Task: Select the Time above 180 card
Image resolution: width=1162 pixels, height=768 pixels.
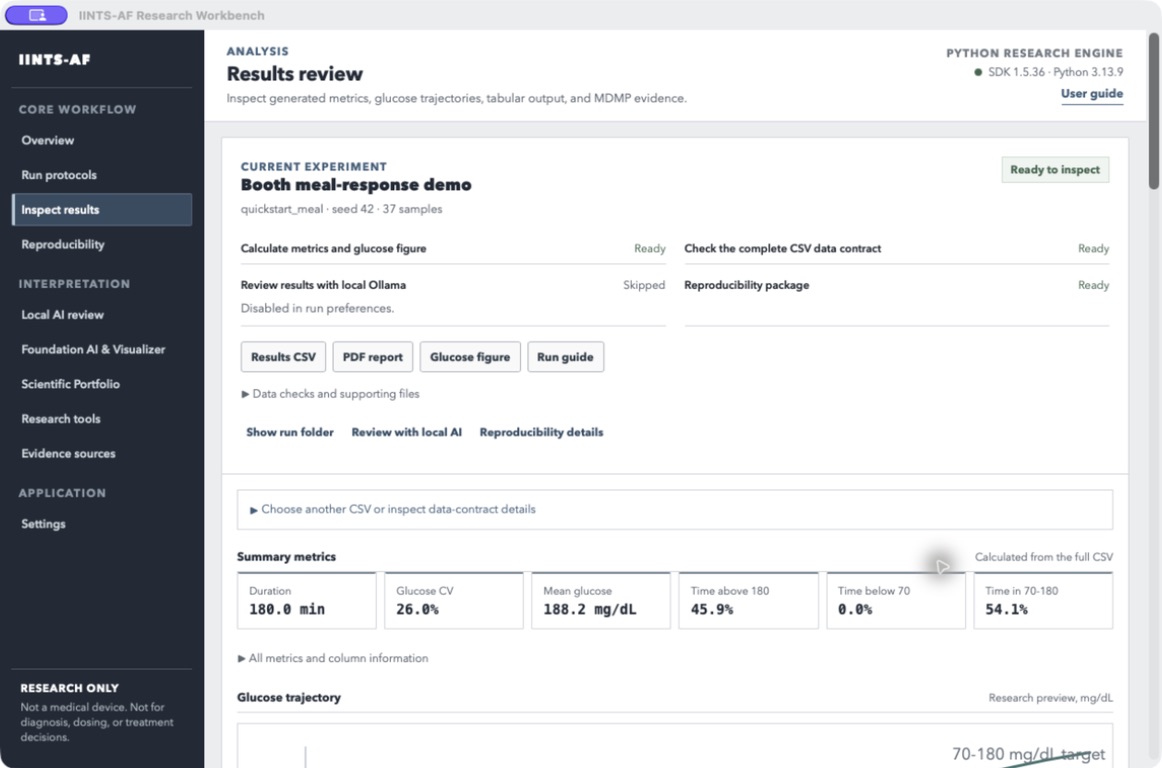Action: [x=748, y=600]
